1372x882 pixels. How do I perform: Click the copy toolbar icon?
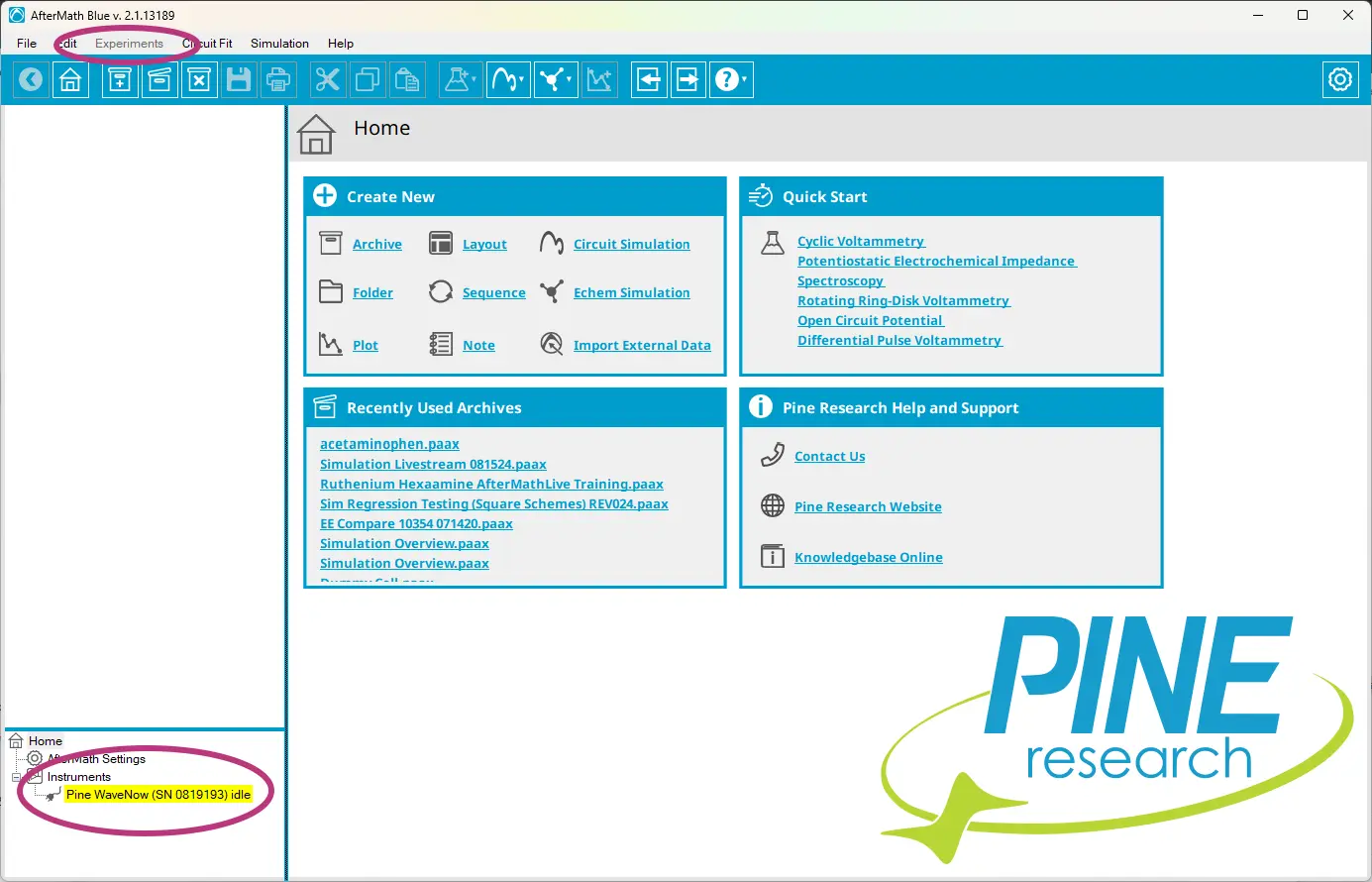click(368, 79)
